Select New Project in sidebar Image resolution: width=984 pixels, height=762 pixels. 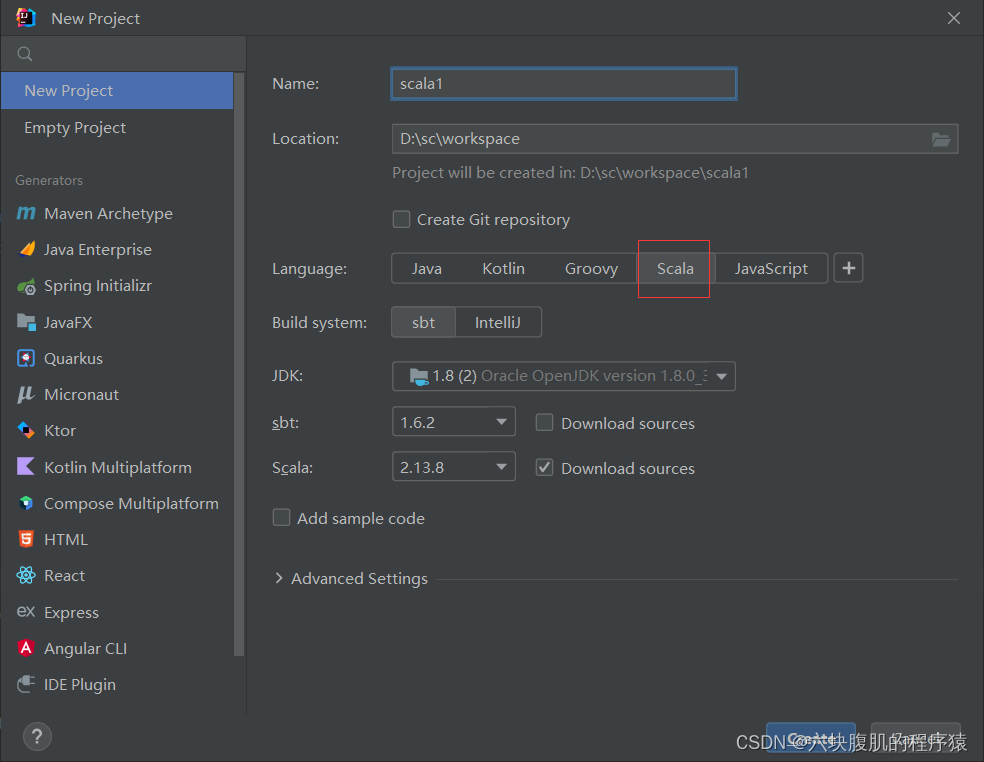[x=117, y=90]
